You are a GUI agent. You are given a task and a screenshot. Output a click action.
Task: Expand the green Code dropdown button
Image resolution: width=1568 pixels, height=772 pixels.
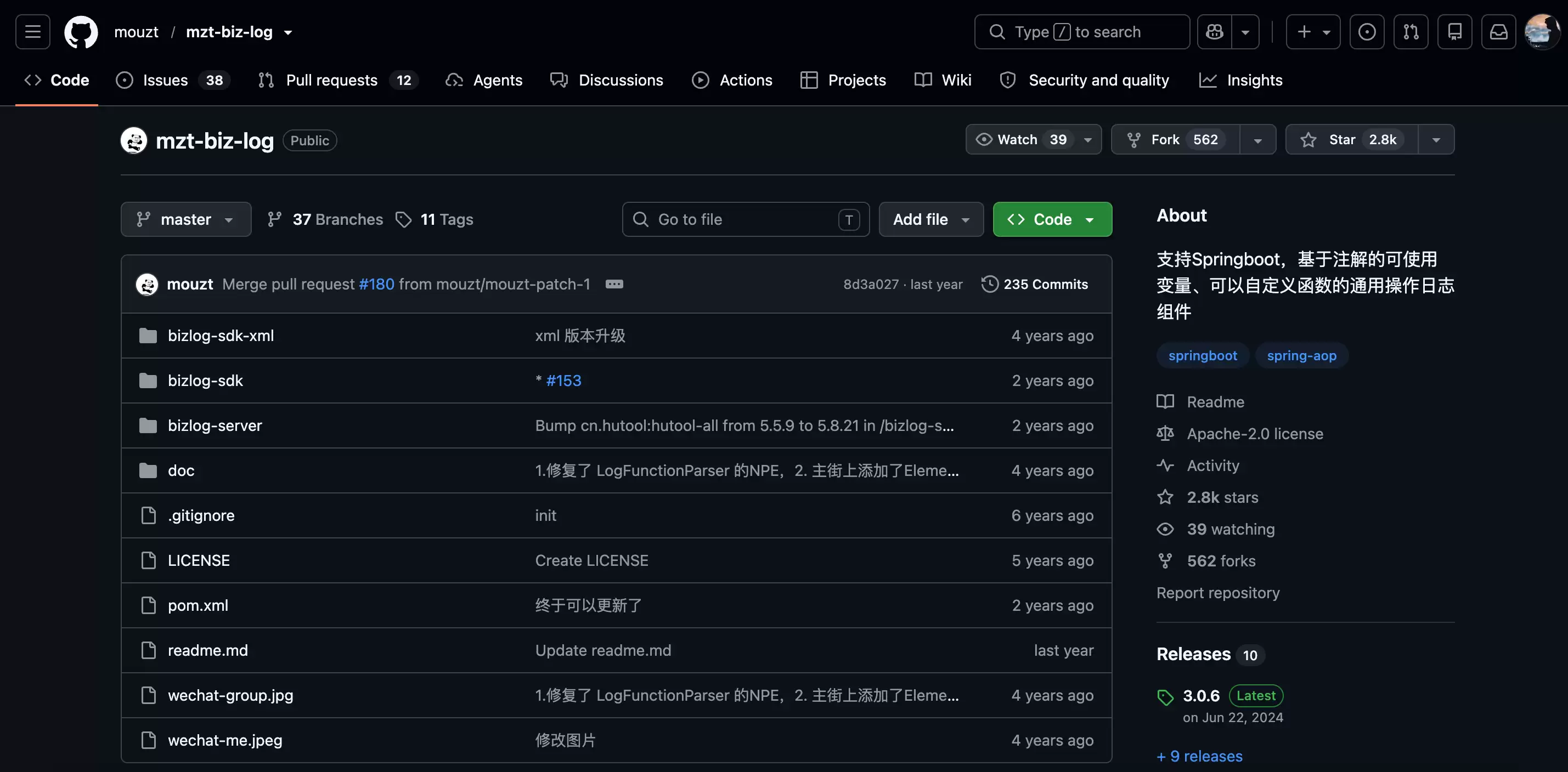[x=1052, y=219]
